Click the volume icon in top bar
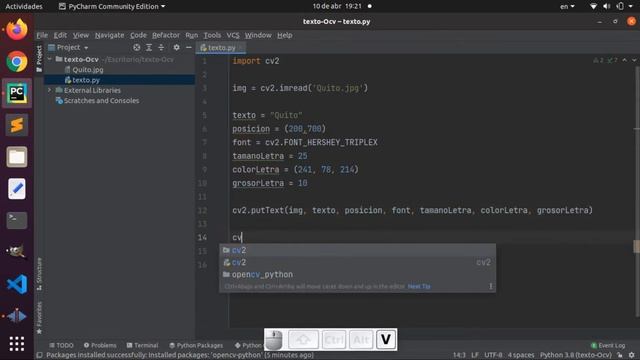 point(607,6)
